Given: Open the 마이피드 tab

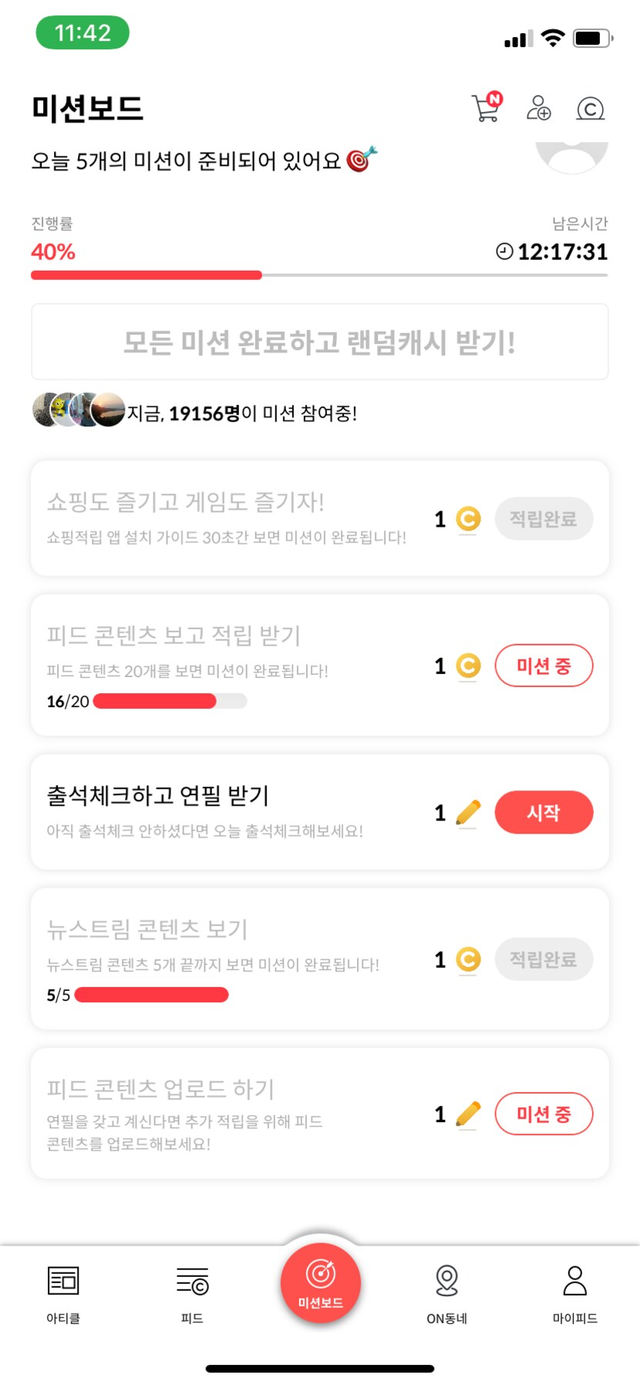Looking at the screenshot, I should click(575, 1293).
